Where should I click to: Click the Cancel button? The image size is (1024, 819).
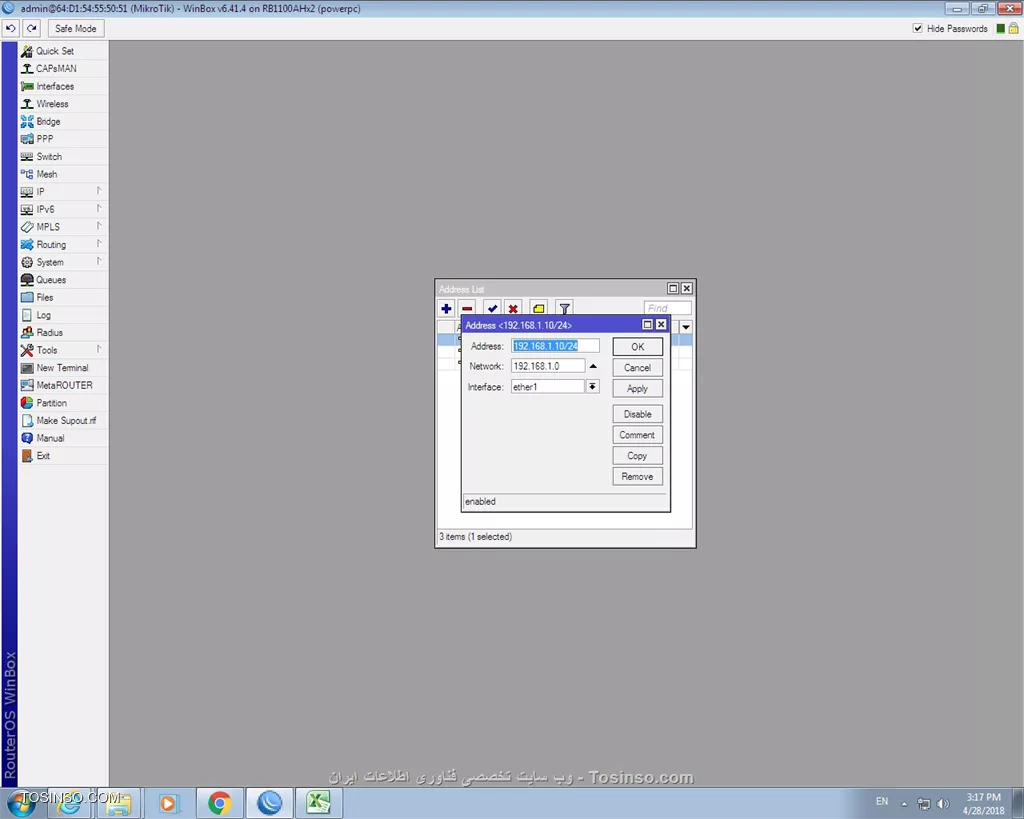coord(637,368)
